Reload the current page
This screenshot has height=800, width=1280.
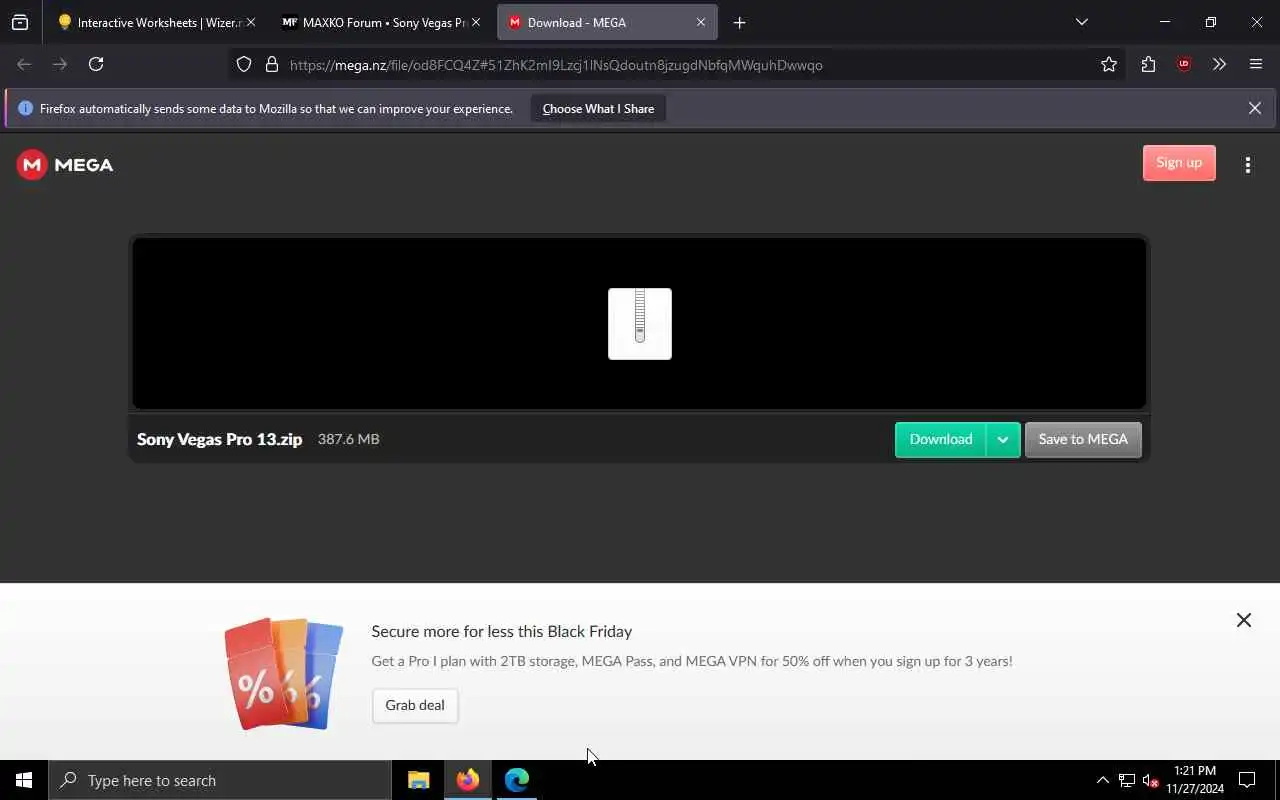[x=96, y=64]
